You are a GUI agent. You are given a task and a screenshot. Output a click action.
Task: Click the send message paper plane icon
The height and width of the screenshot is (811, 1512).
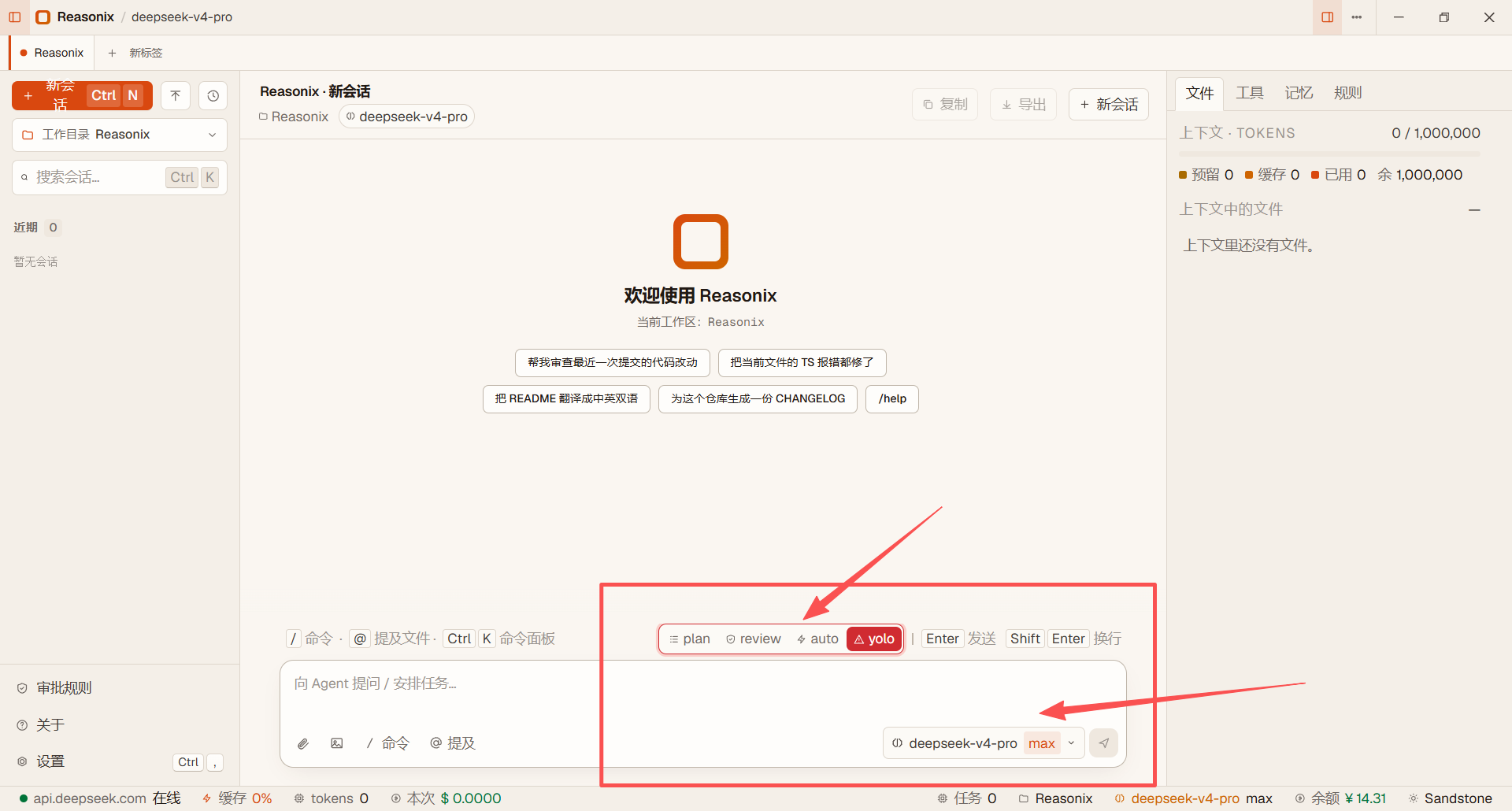pos(1104,743)
